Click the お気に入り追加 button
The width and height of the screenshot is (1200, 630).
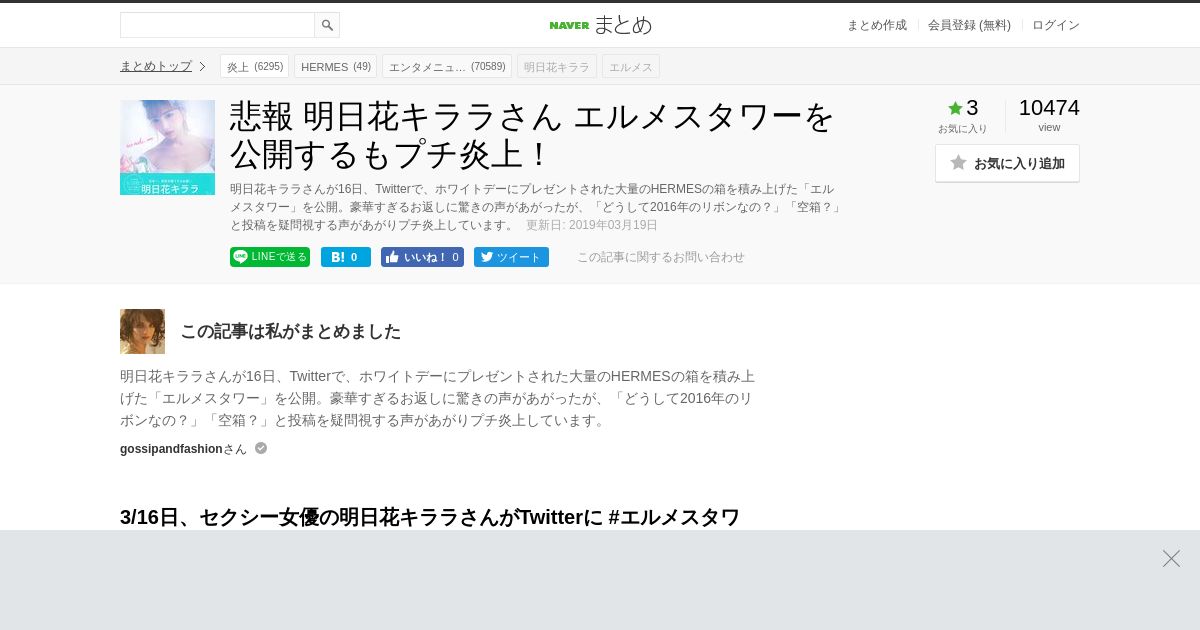click(1007, 163)
